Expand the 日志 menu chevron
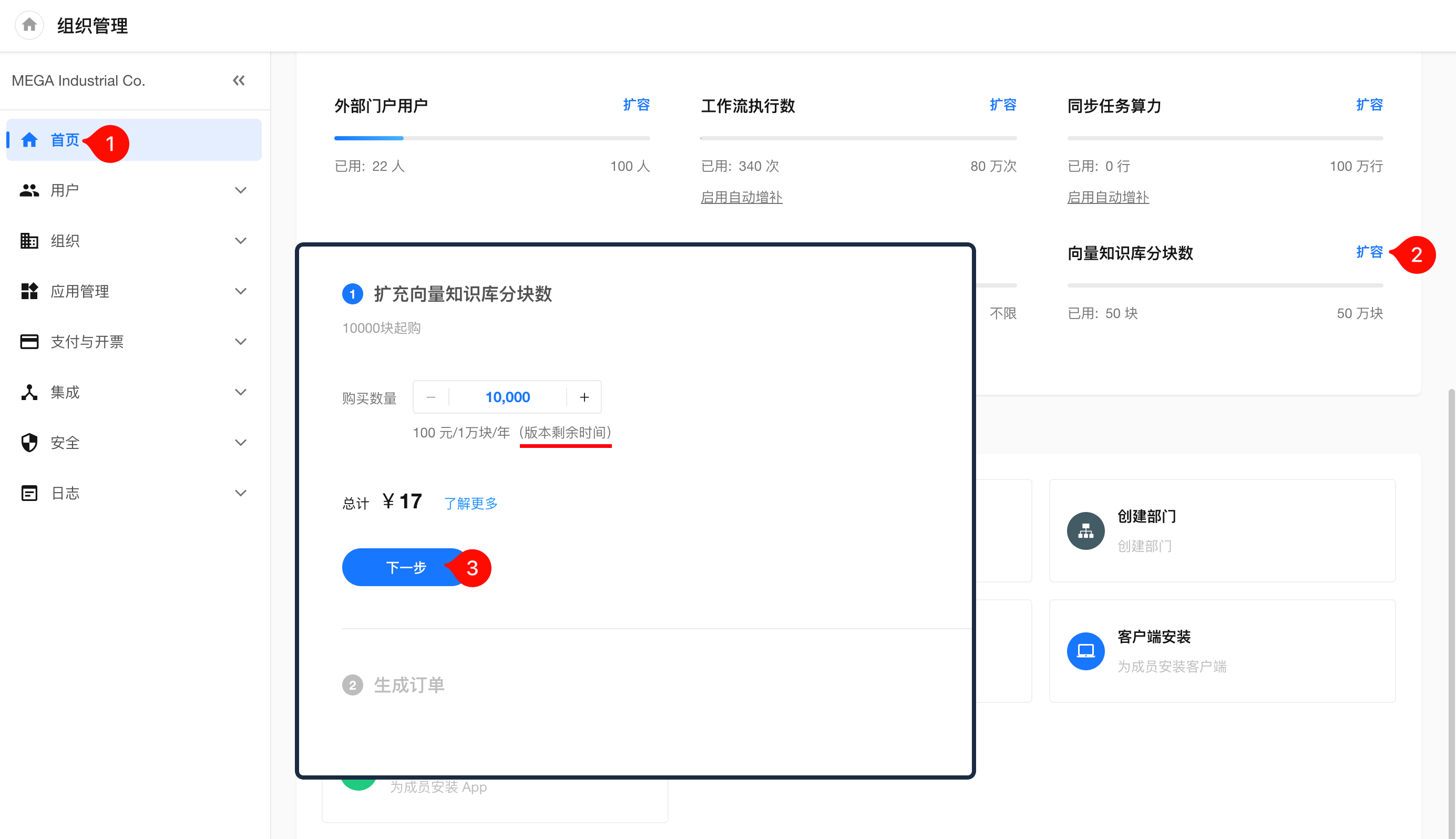Image resolution: width=1456 pixels, height=839 pixels. click(241, 493)
